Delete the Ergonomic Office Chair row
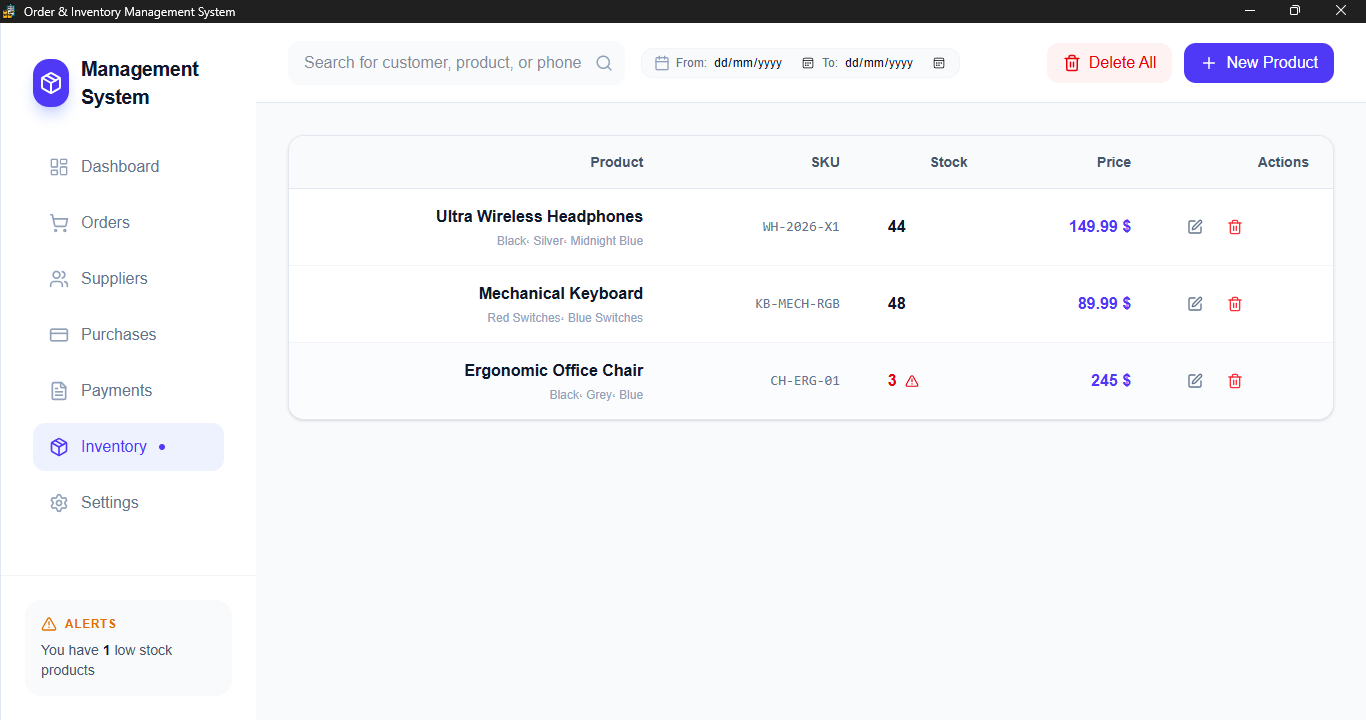 pyautogui.click(x=1235, y=381)
